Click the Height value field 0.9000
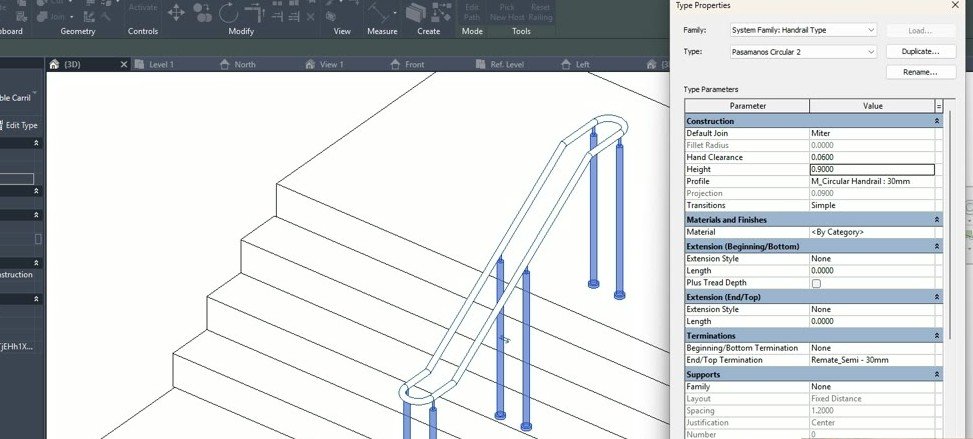Image resolution: width=973 pixels, height=439 pixels. click(872, 170)
